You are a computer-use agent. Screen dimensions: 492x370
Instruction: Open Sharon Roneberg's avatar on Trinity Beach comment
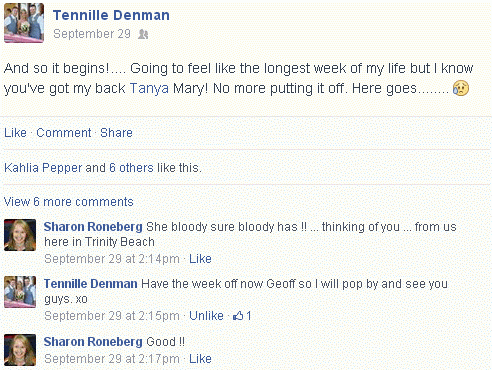(x=20, y=235)
